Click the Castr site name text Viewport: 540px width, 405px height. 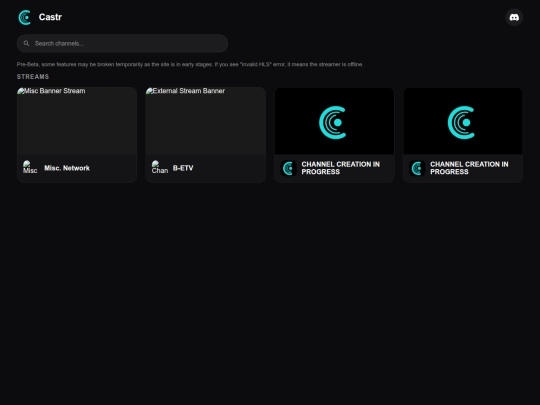click(x=50, y=17)
